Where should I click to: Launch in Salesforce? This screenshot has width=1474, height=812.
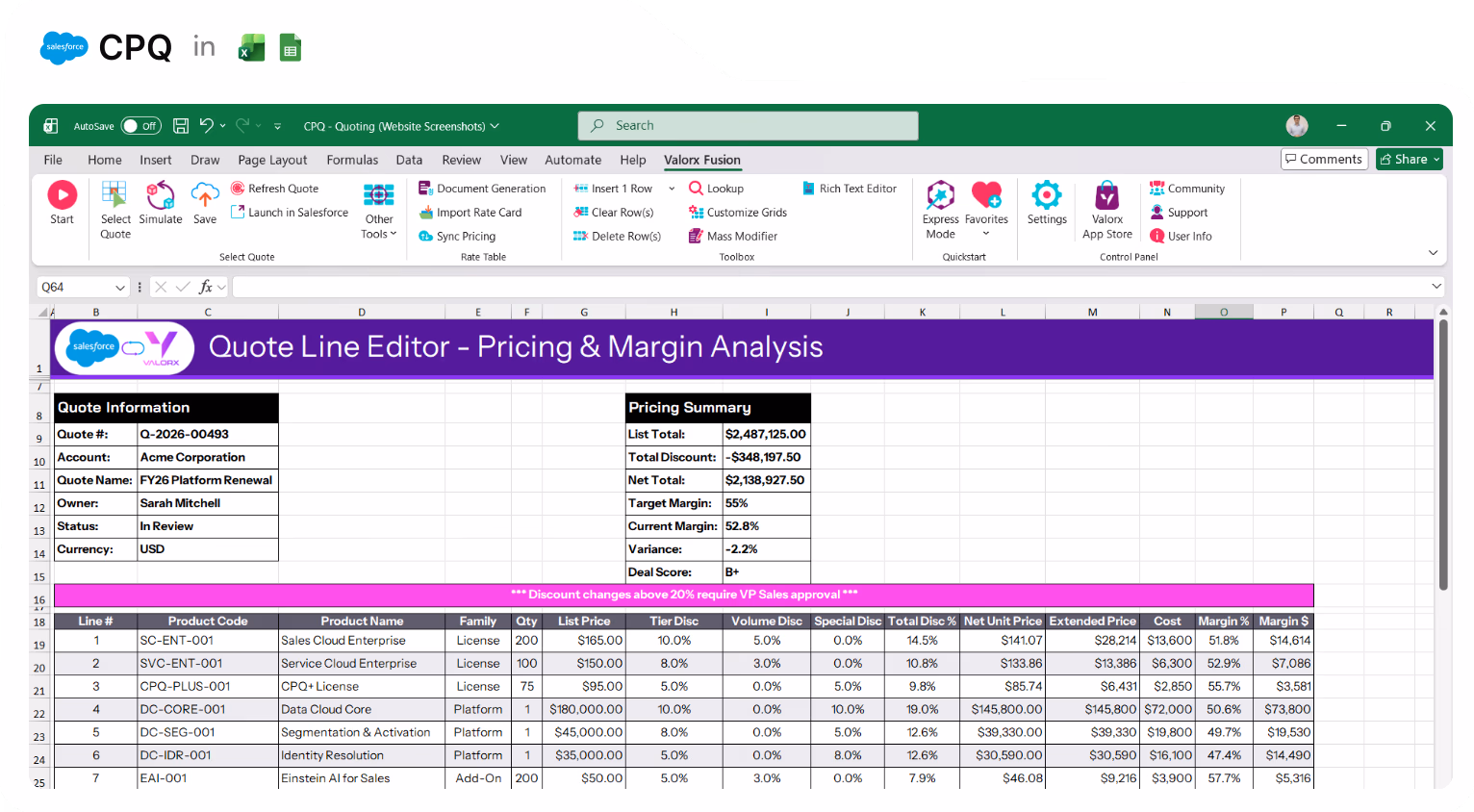[290, 212]
